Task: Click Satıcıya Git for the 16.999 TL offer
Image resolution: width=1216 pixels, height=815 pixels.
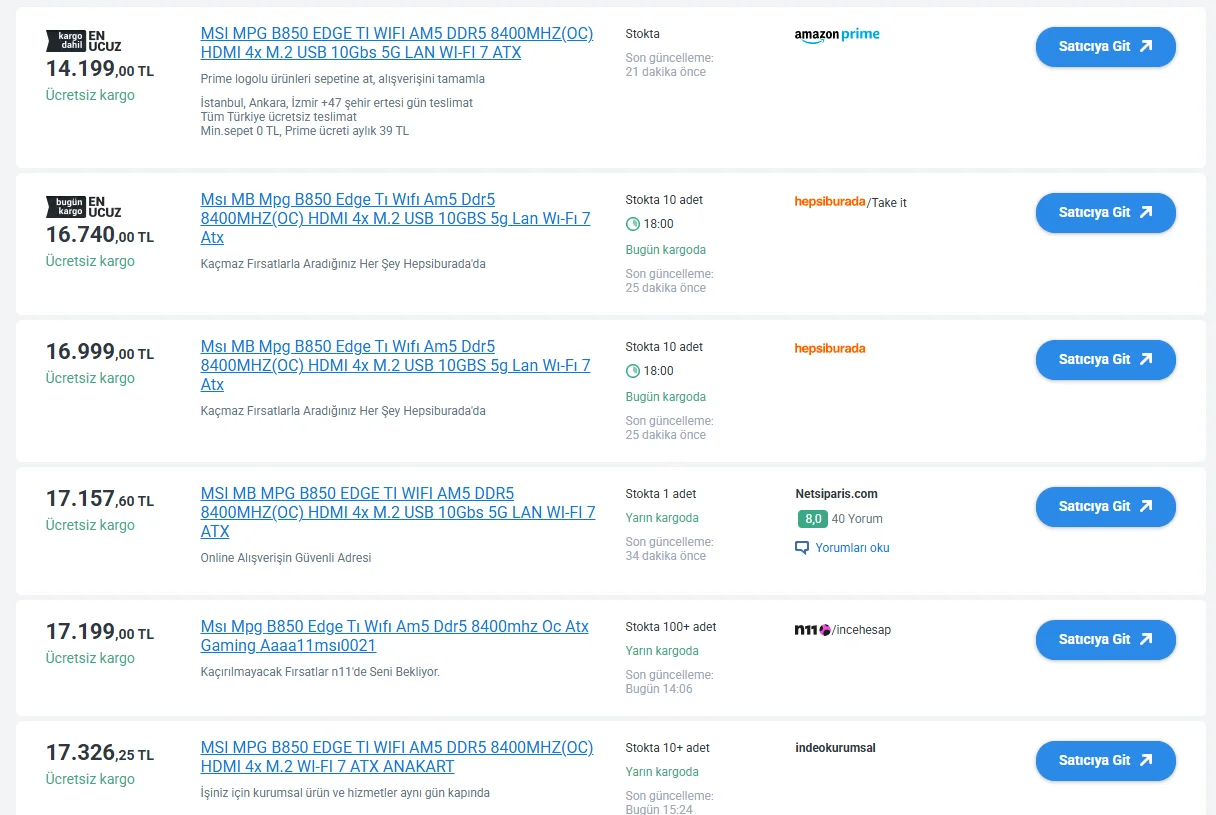Action: [x=1105, y=359]
